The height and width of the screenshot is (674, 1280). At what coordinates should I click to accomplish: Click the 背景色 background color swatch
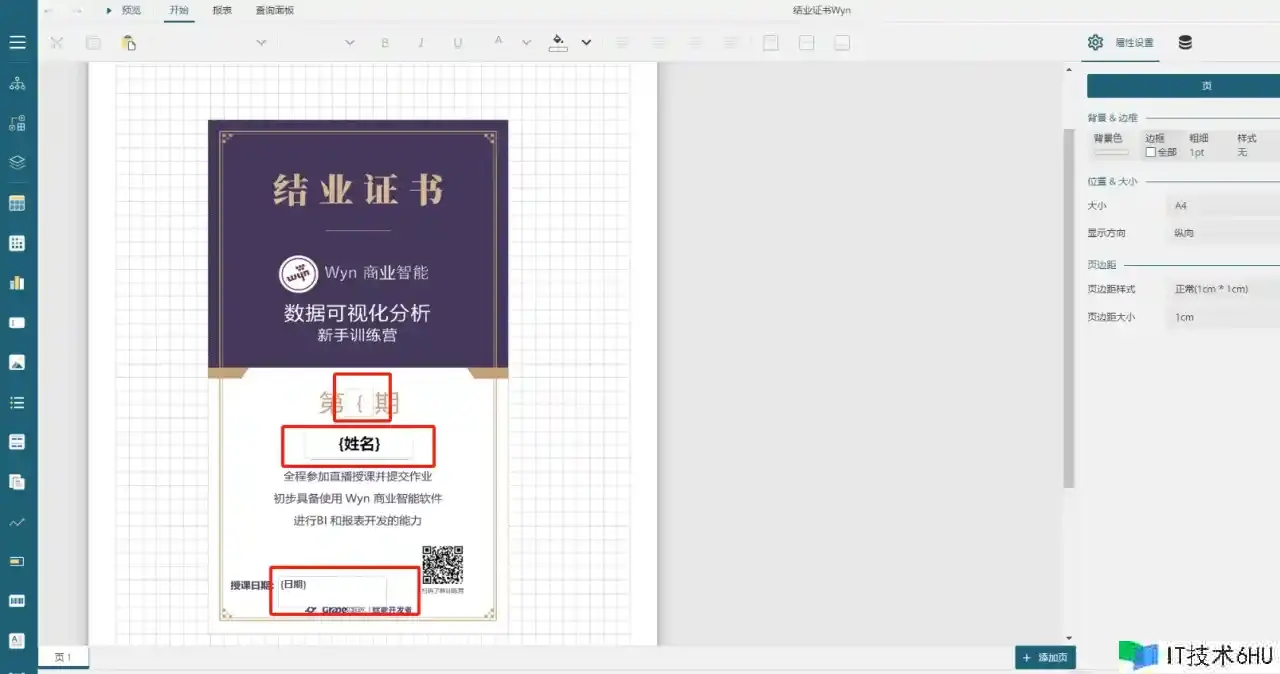[1111, 153]
